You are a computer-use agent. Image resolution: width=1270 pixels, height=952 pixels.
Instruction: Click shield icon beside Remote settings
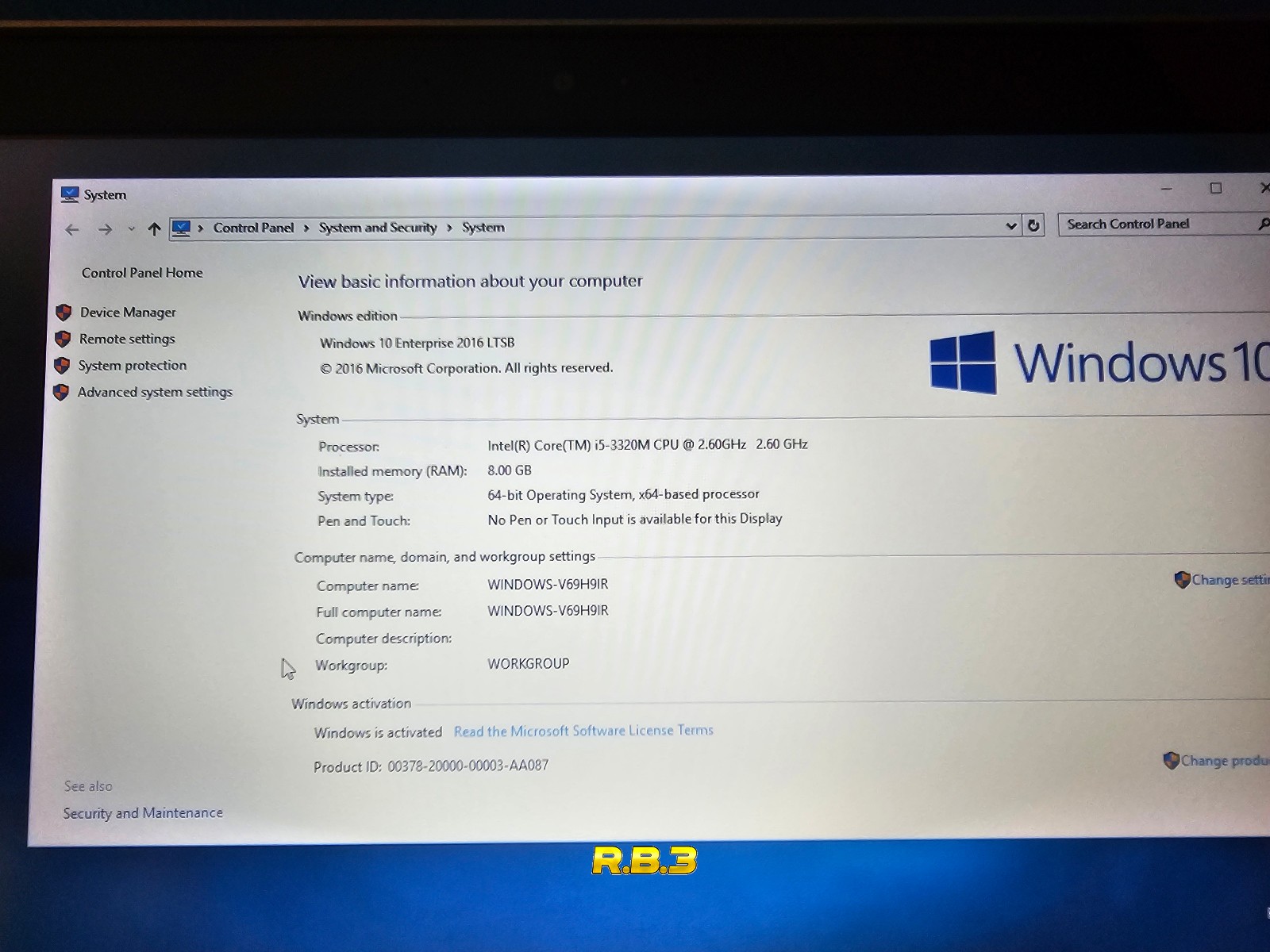coord(62,340)
